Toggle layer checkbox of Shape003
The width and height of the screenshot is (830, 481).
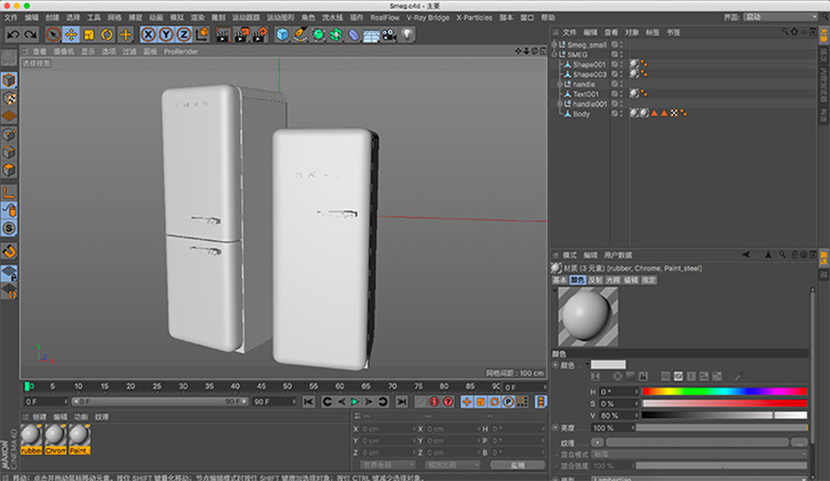point(615,74)
